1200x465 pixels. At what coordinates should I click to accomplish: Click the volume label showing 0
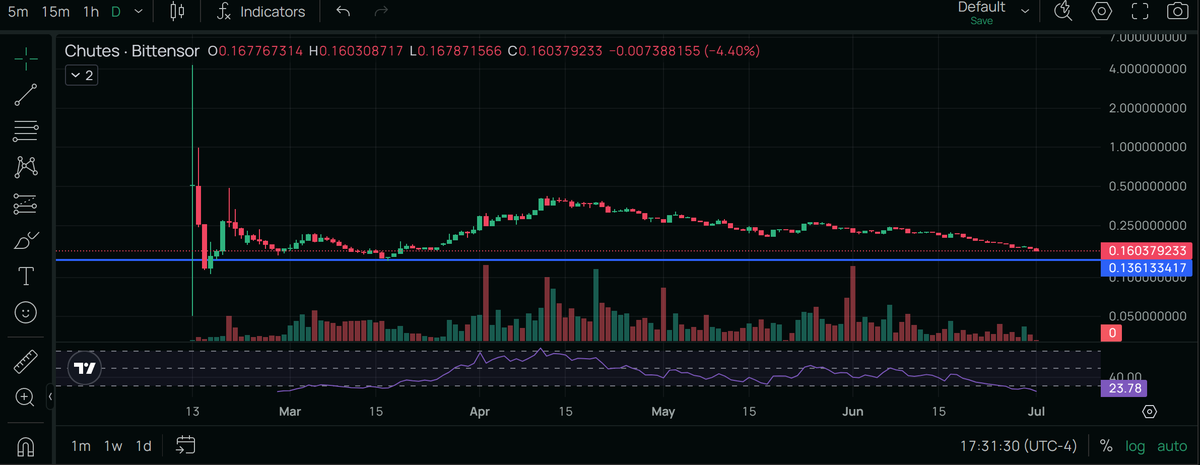click(x=1112, y=332)
